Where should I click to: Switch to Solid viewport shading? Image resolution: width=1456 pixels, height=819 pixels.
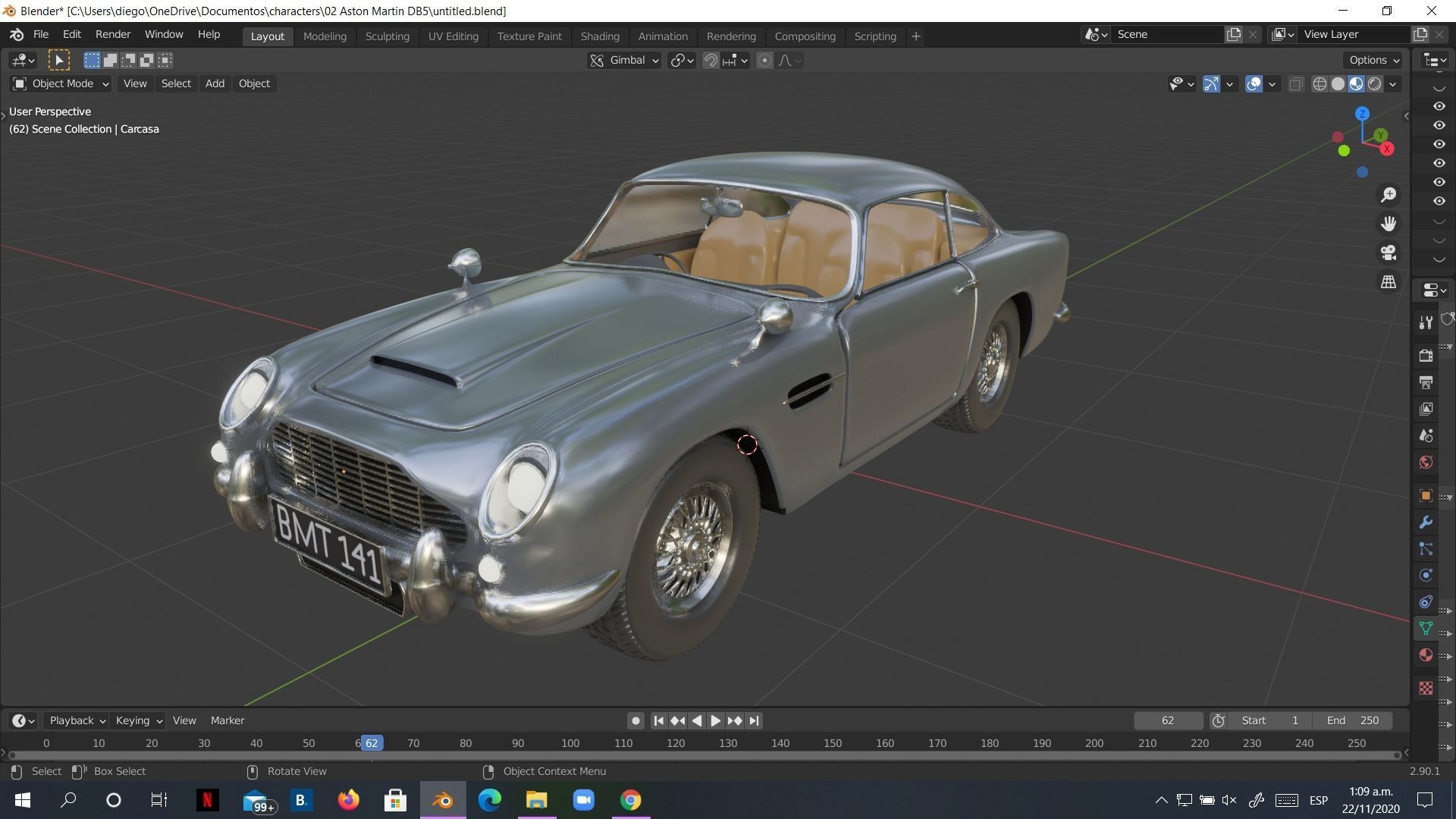(1338, 84)
